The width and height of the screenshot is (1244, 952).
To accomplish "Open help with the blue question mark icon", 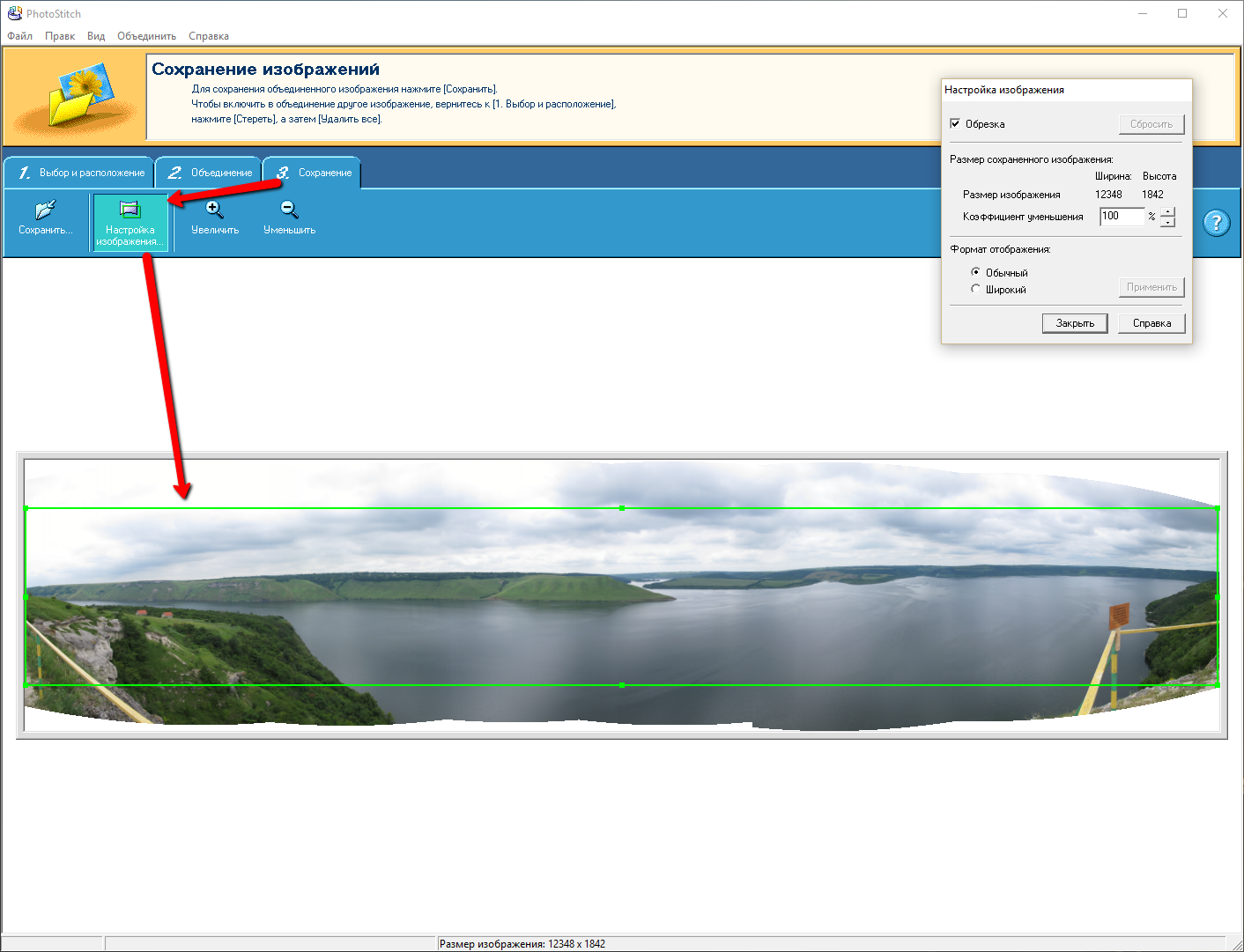I will tap(1216, 223).
